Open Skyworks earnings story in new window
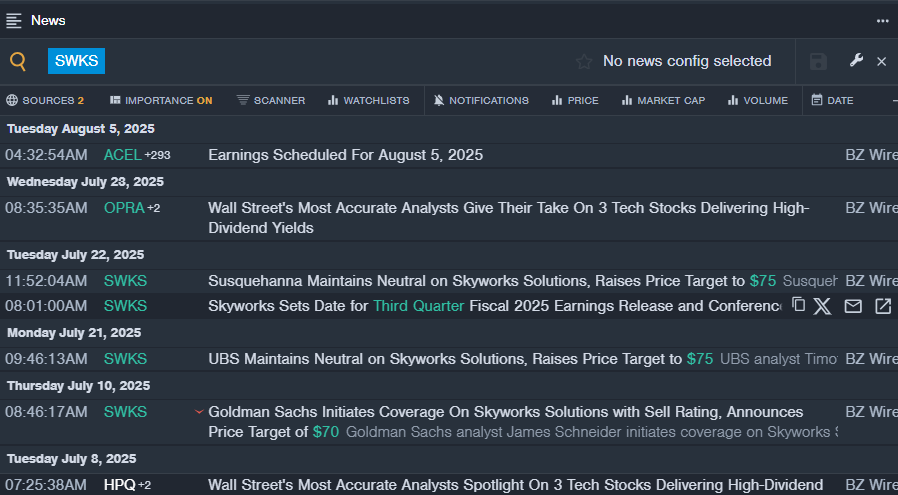The width and height of the screenshot is (898, 495). [883, 307]
